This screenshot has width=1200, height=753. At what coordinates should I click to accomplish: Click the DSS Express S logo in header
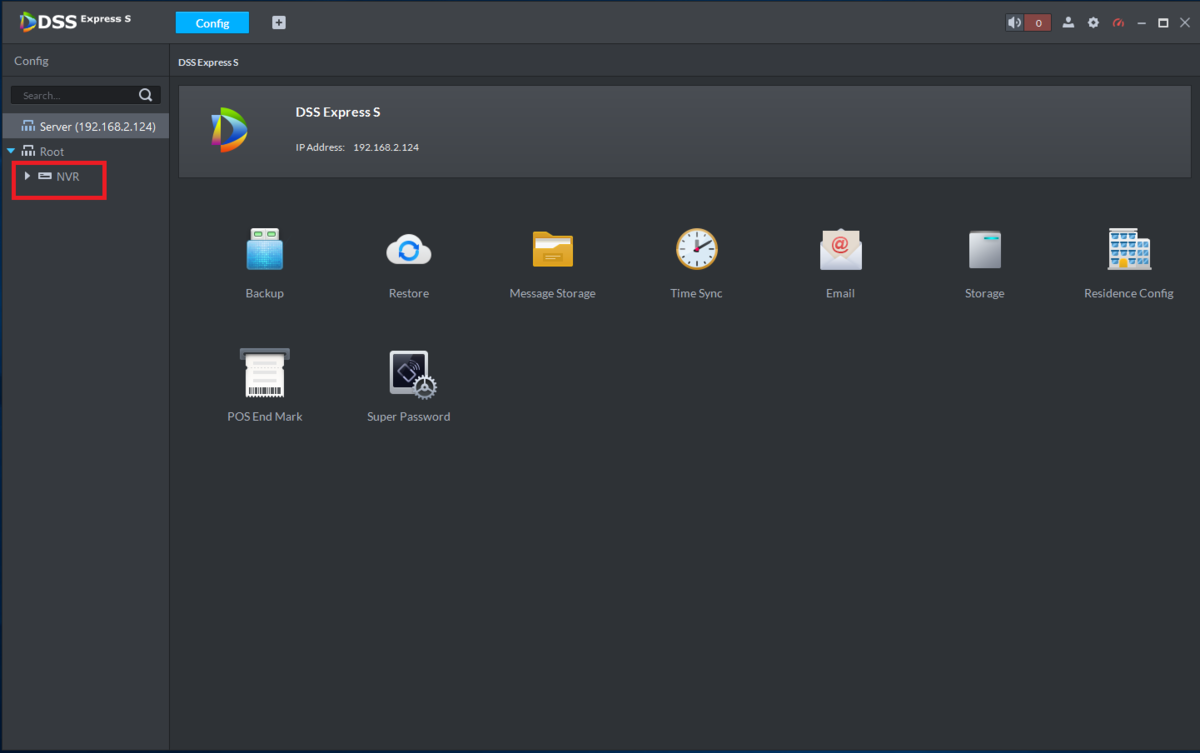(x=76, y=21)
